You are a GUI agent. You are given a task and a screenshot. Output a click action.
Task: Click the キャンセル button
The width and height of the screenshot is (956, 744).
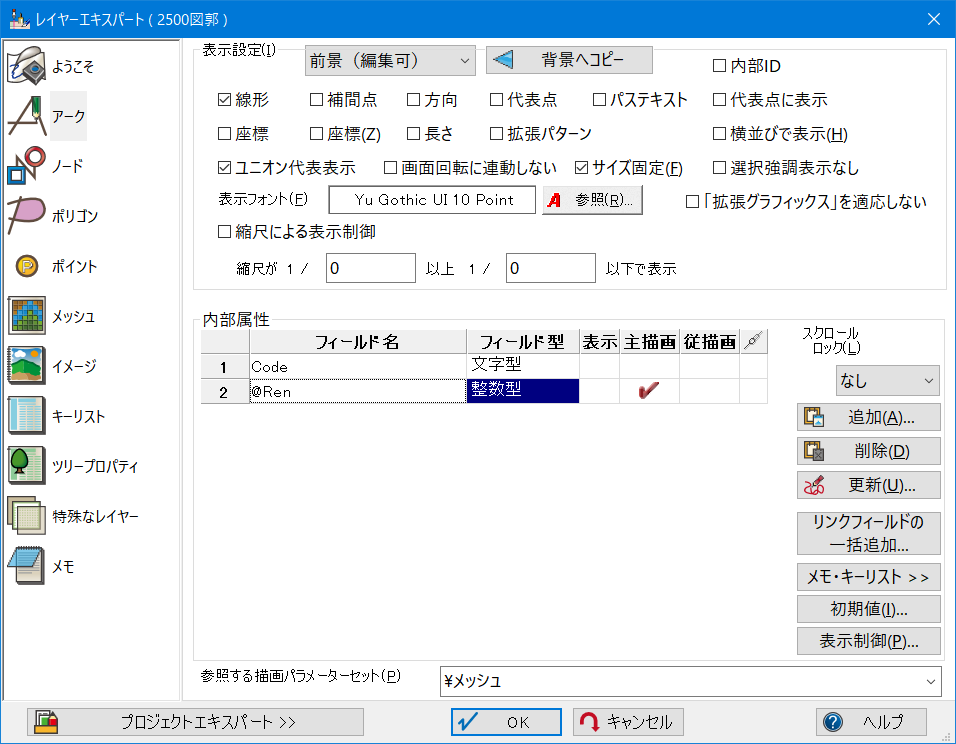point(628,722)
